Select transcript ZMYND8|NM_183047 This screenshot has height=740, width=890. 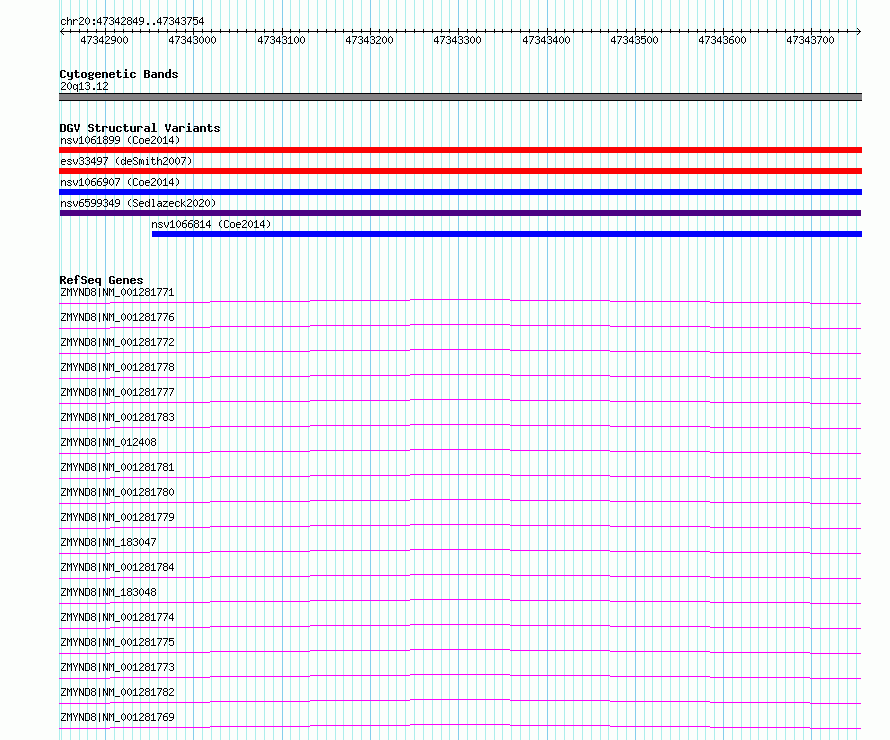coord(108,542)
